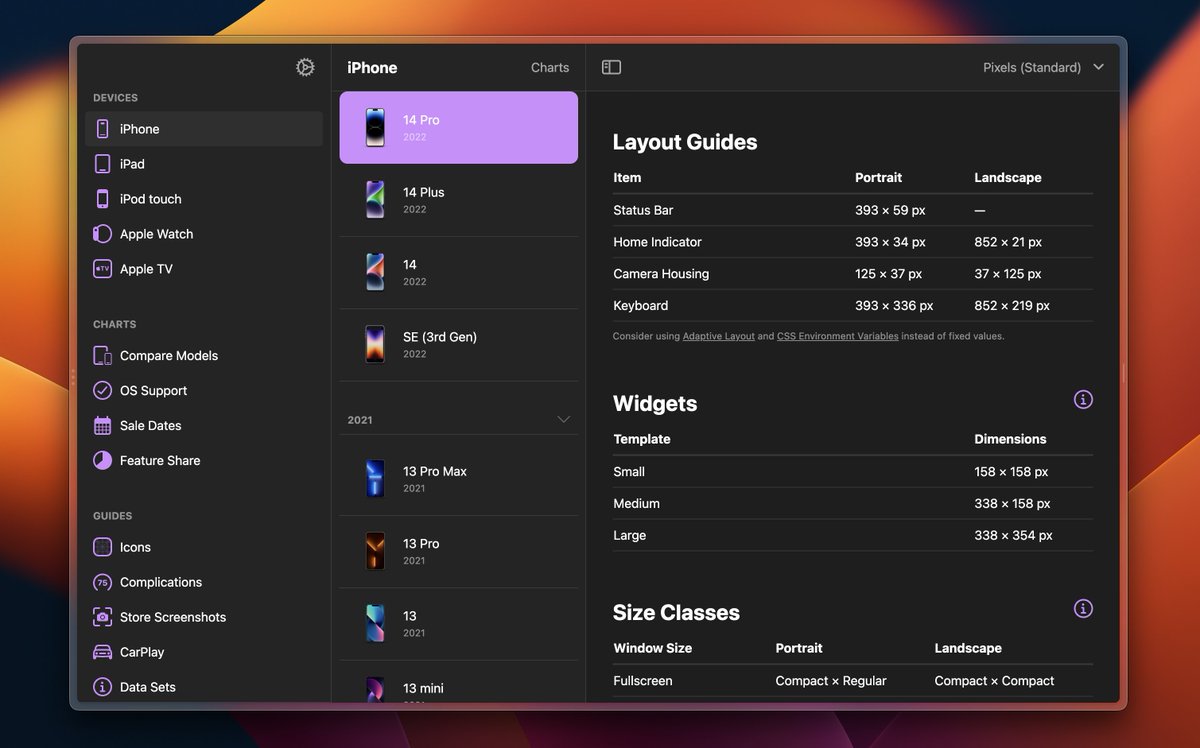Viewport: 1200px width, 748px height.
Task: Click the Data Sets info icon
Action: click(x=102, y=687)
